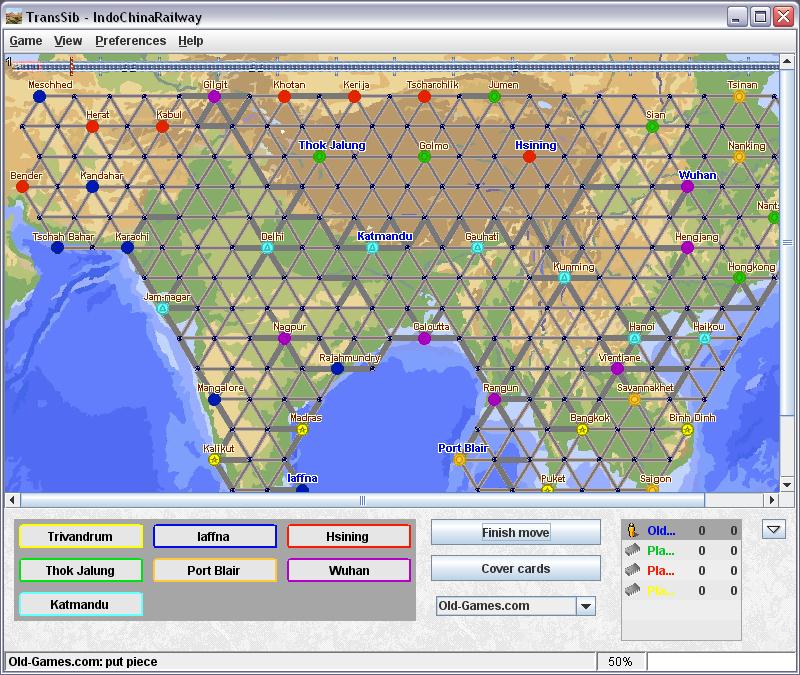Viewport: 800px width, 675px height.
Task: Click the blue Karachi city marker
Action: [x=127, y=248]
